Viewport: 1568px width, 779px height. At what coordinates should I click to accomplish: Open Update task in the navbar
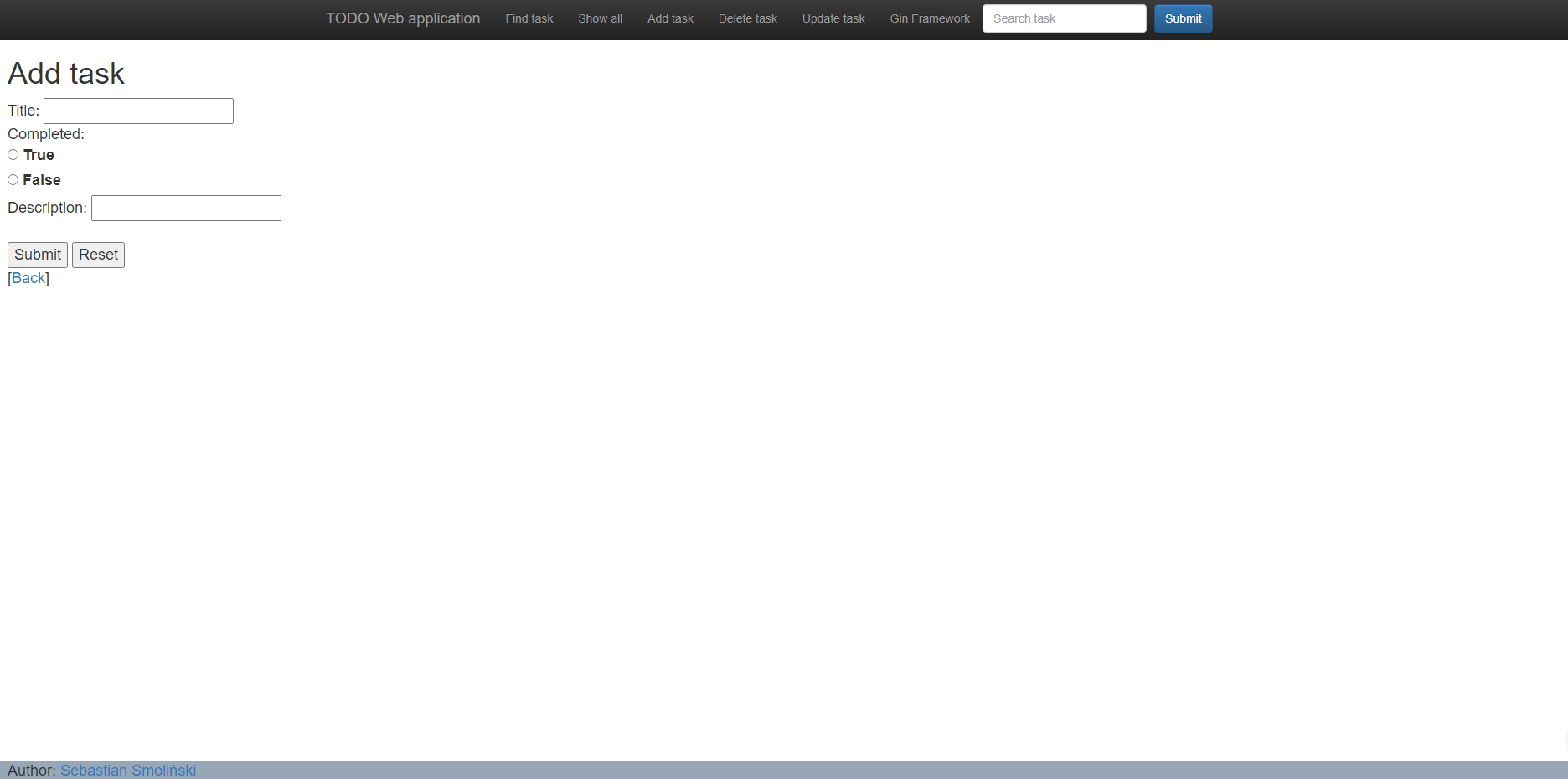click(x=833, y=18)
